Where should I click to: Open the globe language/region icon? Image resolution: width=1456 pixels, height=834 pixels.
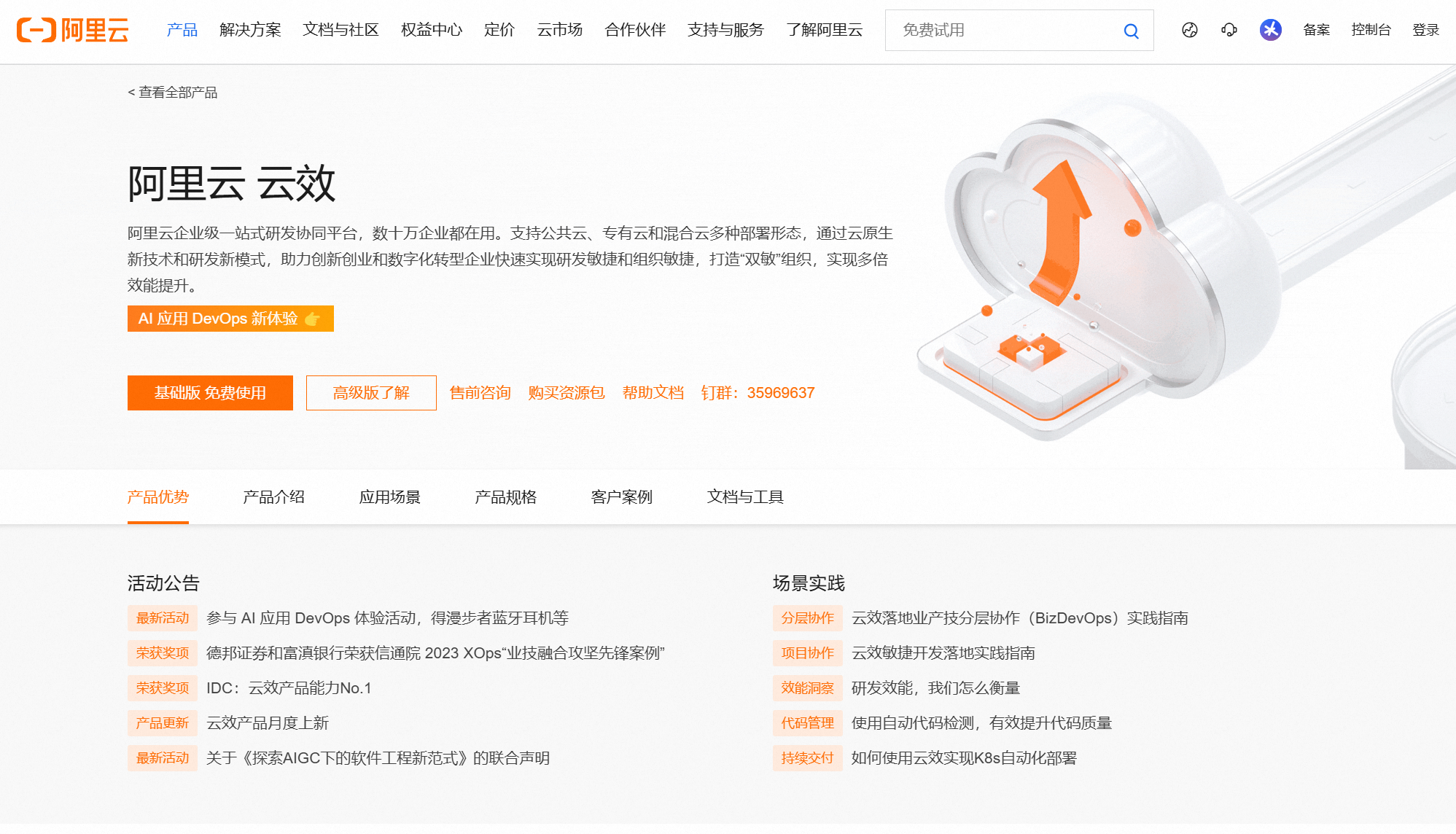[x=1190, y=30]
